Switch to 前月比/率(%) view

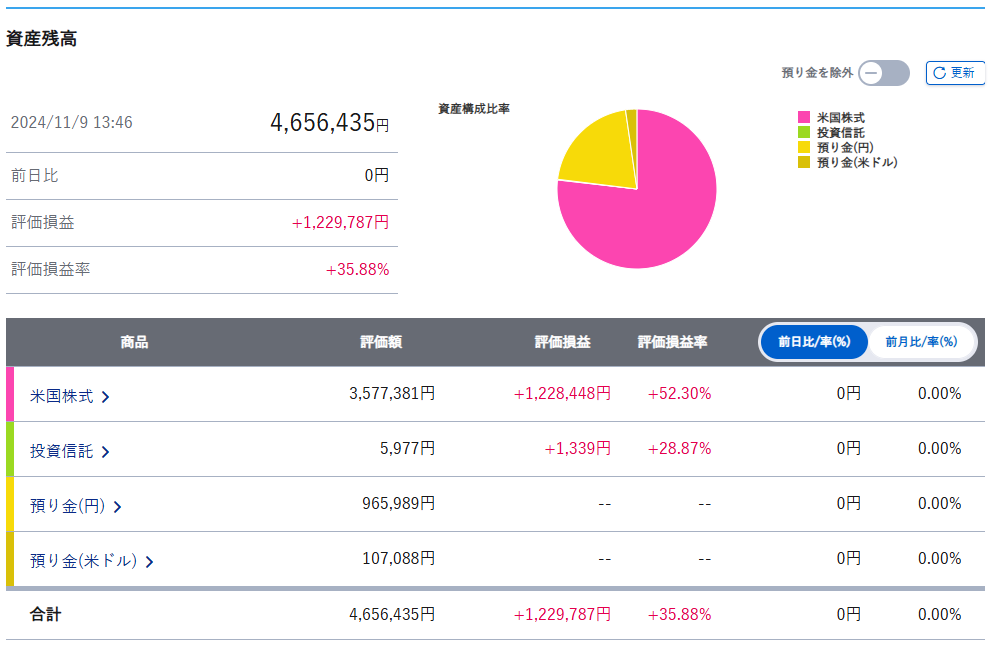[x=921, y=342]
